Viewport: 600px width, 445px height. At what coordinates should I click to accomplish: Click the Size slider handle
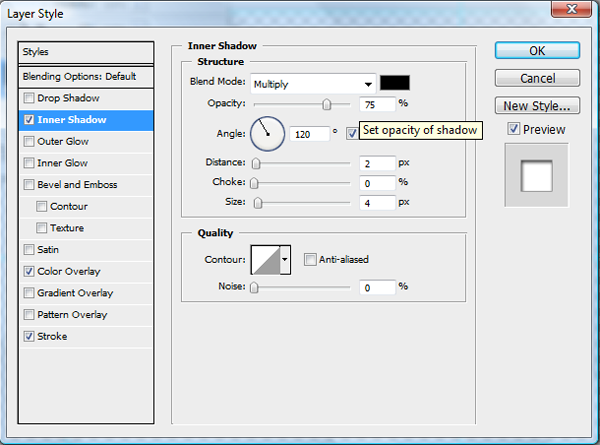pos(258,203)
